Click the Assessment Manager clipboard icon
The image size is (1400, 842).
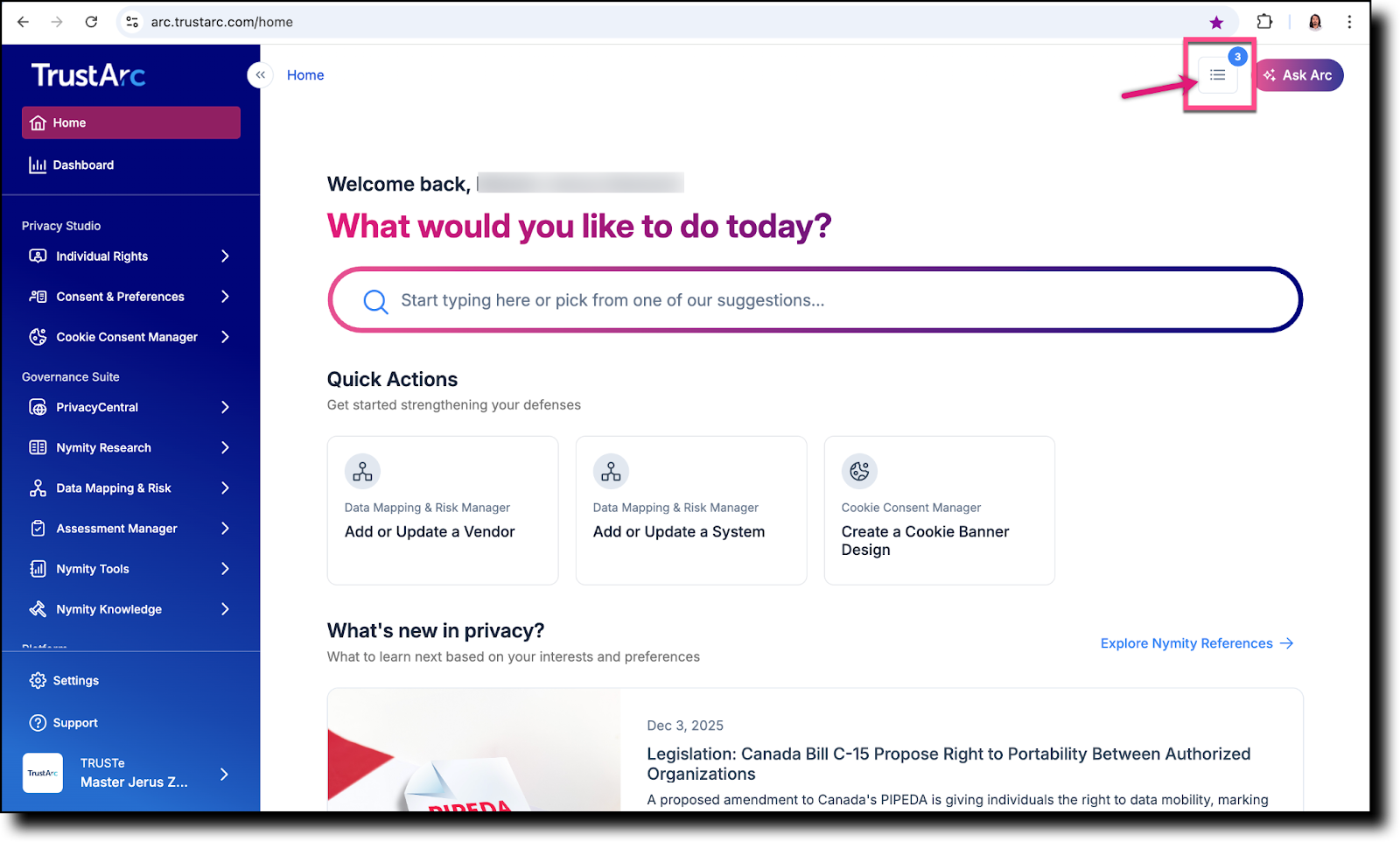pyautogui.click(x=38, y=529)
